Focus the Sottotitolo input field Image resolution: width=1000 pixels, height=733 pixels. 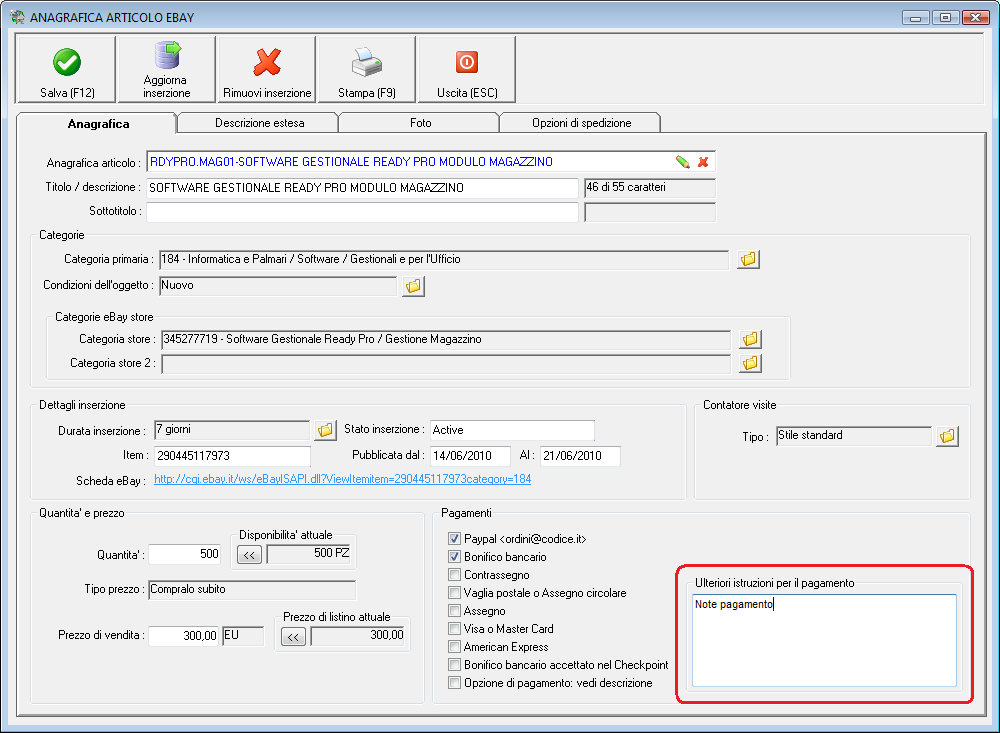click(x=362, y=212)
